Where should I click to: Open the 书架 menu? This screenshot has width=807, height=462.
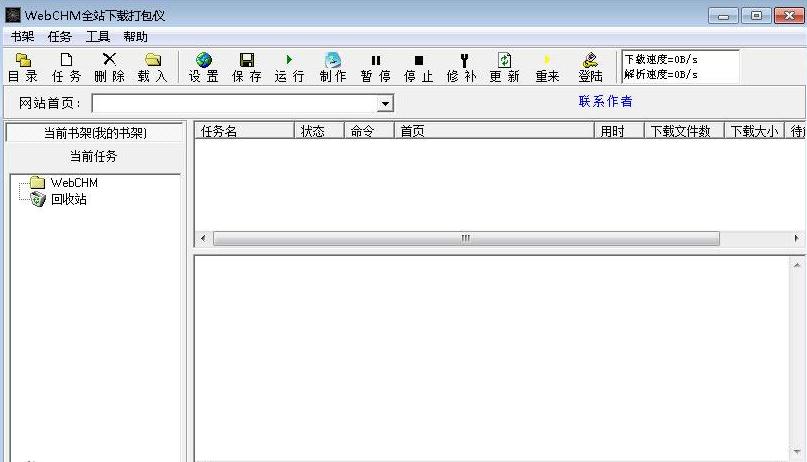pyautogui.click(x=23, y=37)
